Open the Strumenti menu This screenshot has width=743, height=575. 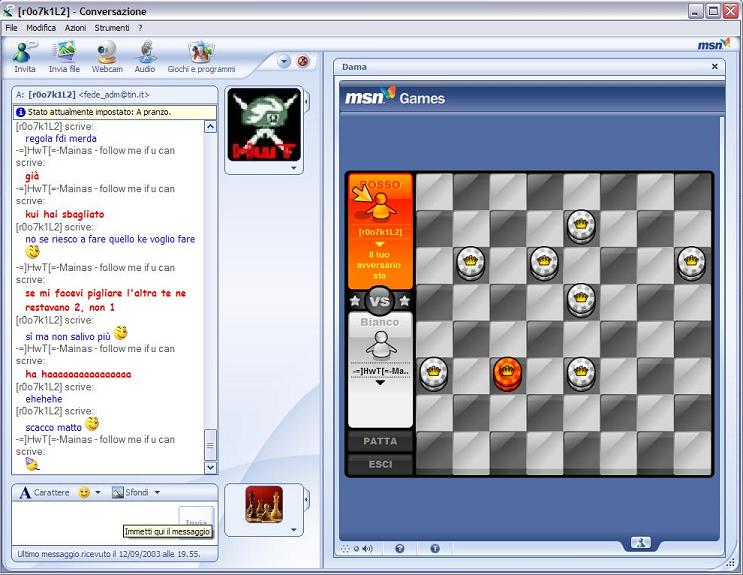click(x=112, y=28)
